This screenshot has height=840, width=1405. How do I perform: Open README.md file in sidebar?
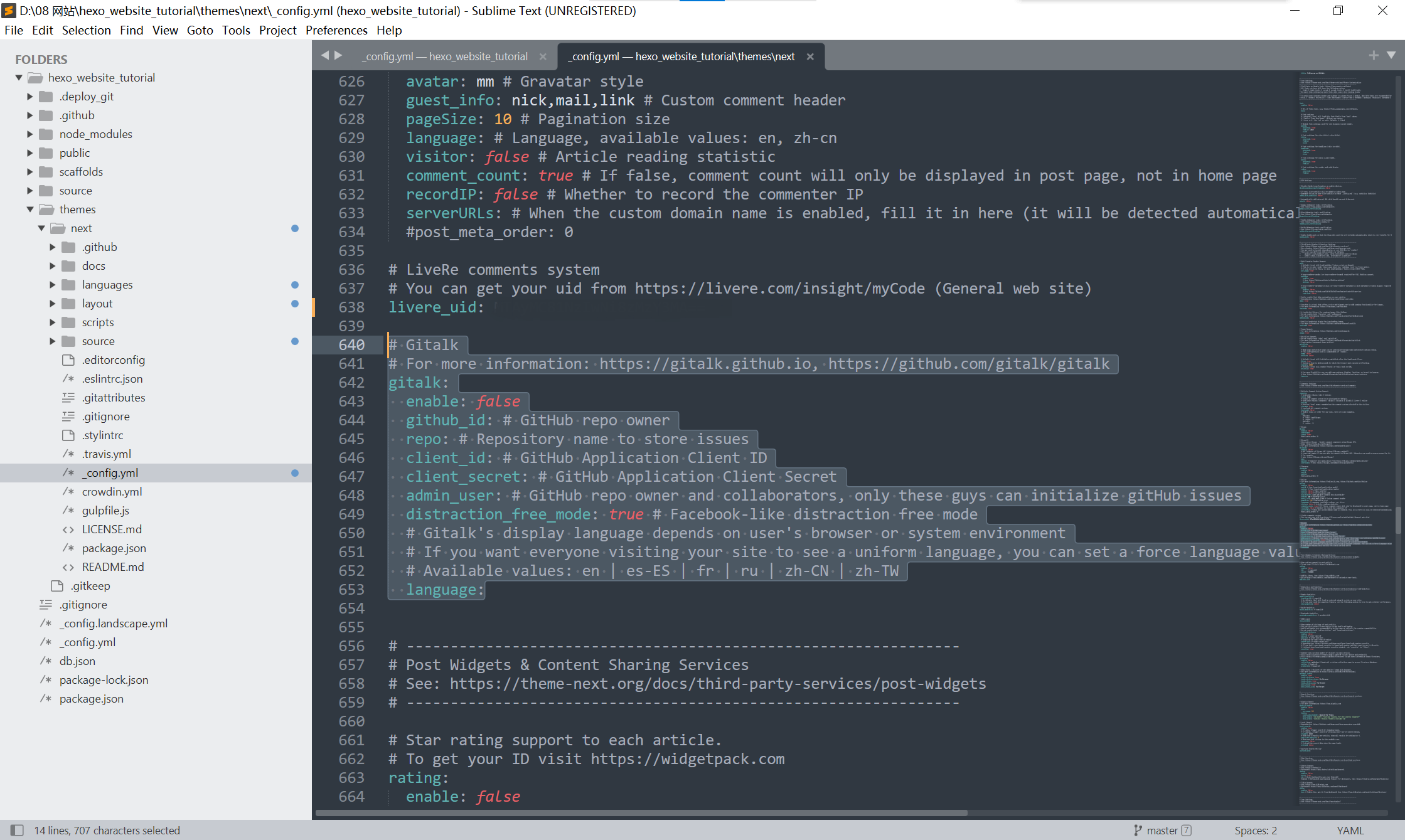113,567
